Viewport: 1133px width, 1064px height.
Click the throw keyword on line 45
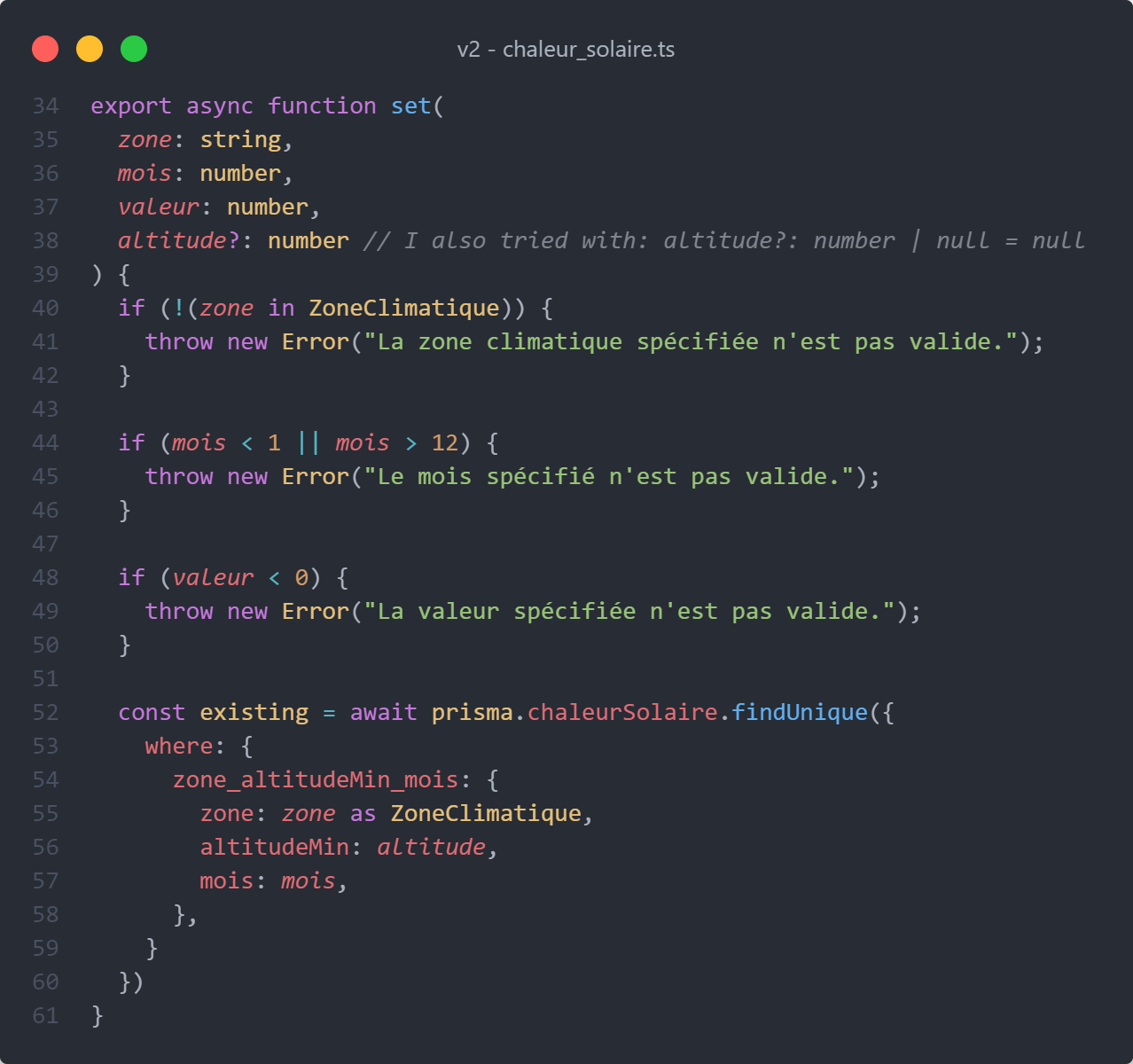point(179,476)
